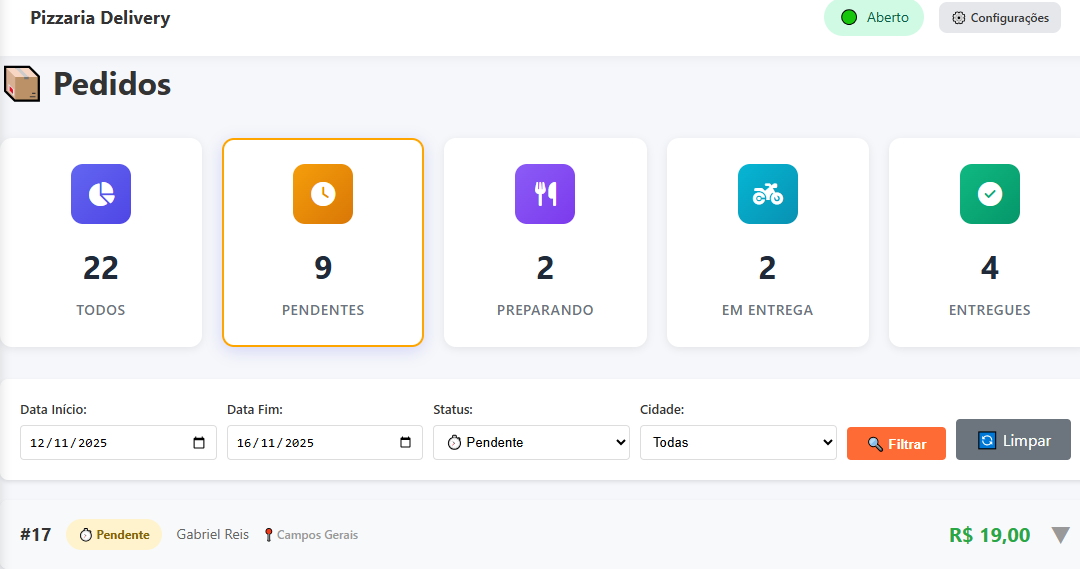Open calendar picker in Data Fim field

405,443
